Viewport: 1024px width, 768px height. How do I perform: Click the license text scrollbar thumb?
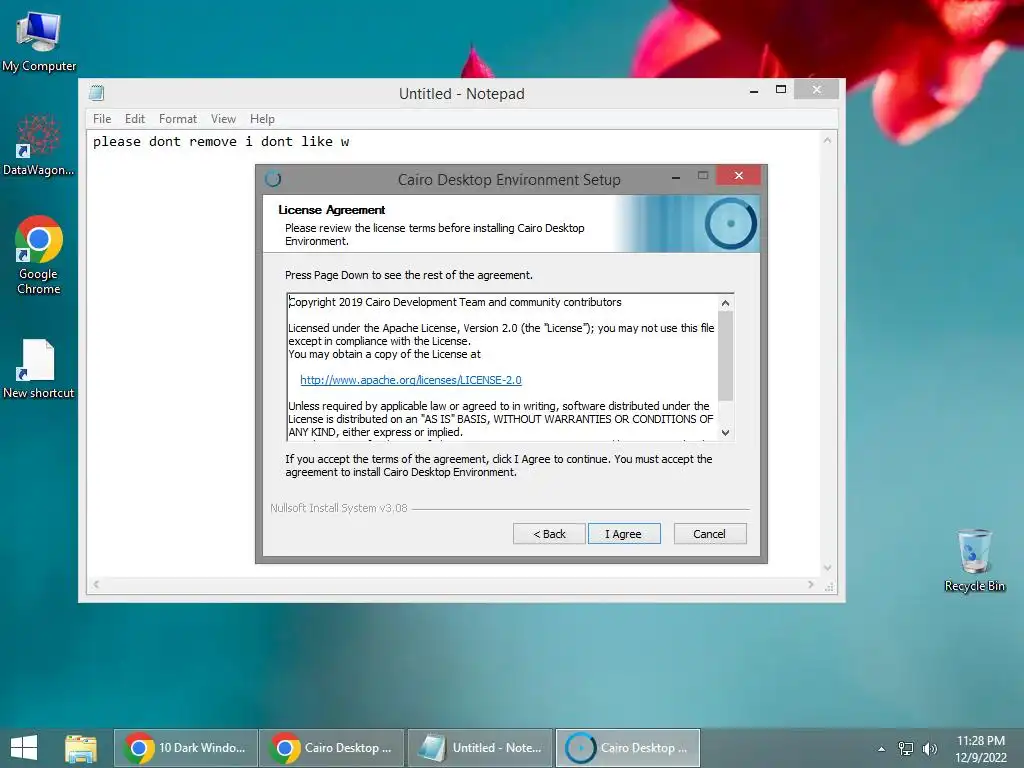[x=726, y=355]
